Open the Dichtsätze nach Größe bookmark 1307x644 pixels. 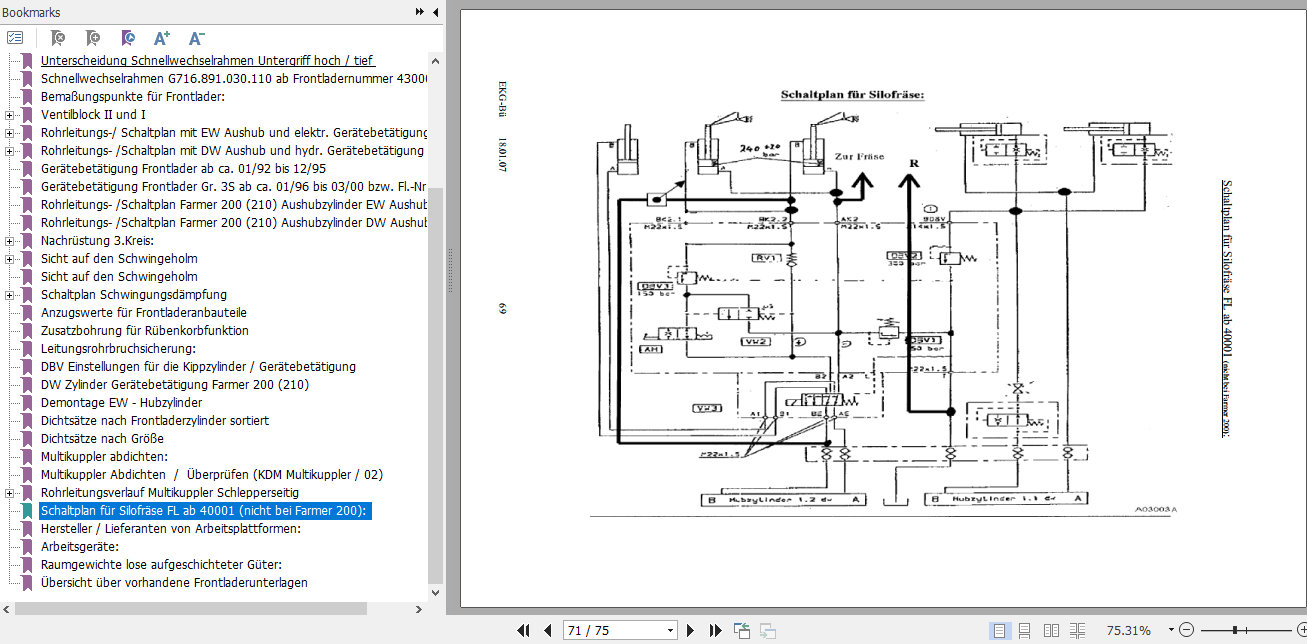point(102,438)
